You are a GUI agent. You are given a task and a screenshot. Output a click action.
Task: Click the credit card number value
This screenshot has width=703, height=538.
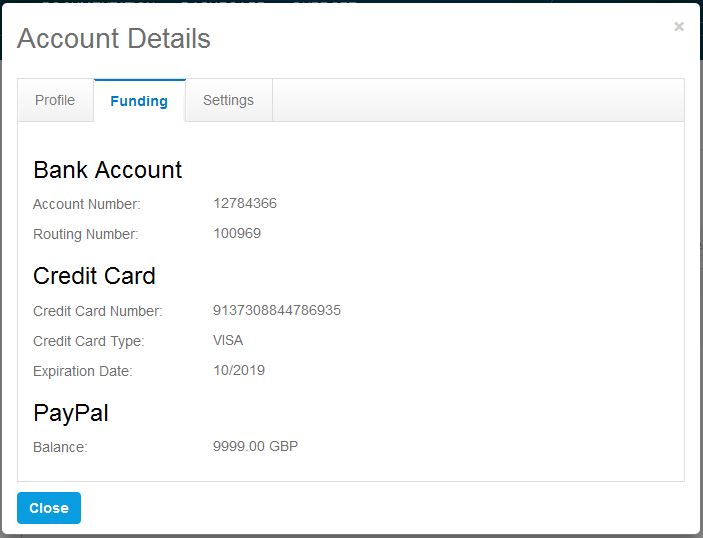point(277,310)
